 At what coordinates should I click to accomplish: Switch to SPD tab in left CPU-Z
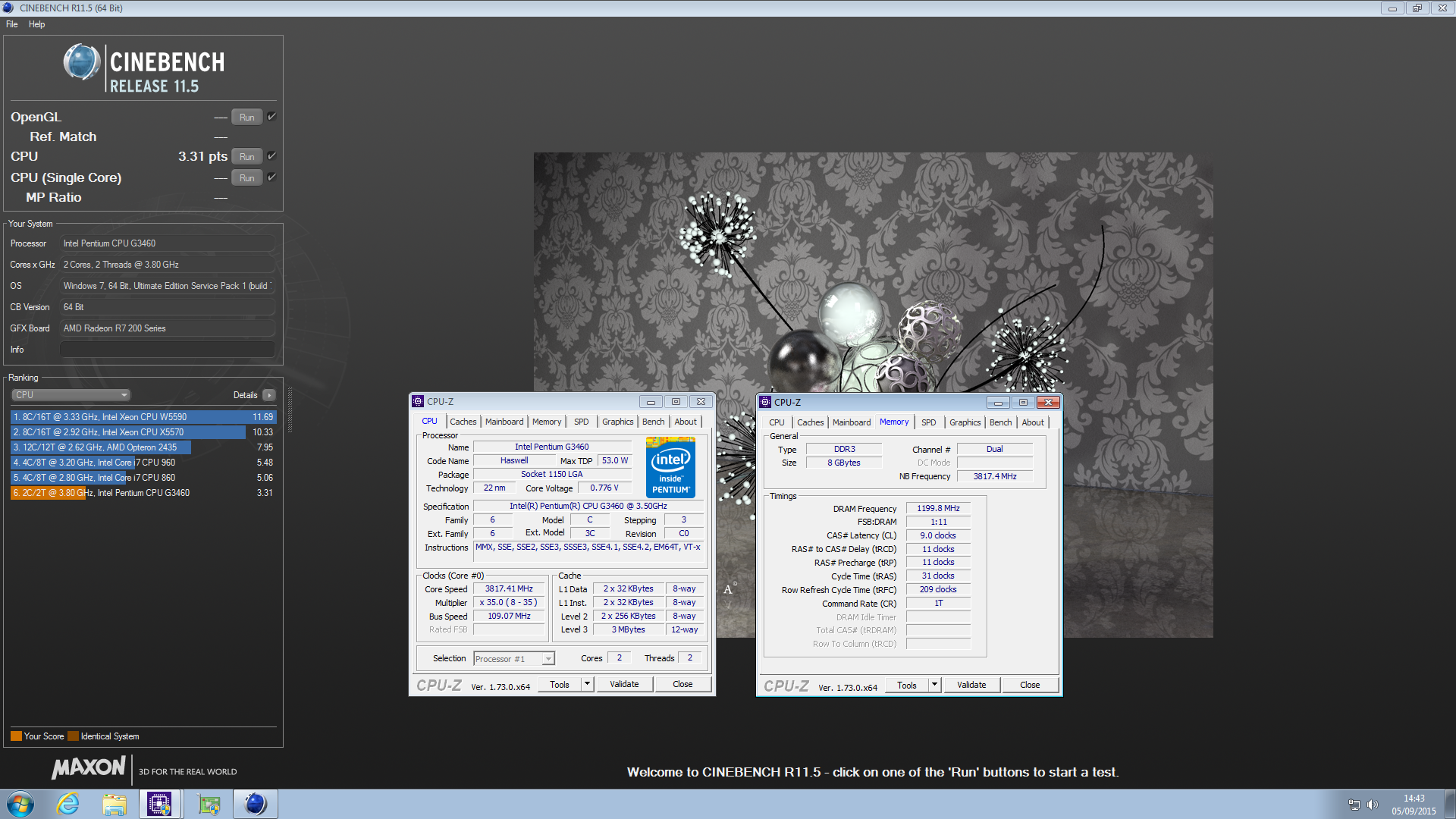[582, 422]
